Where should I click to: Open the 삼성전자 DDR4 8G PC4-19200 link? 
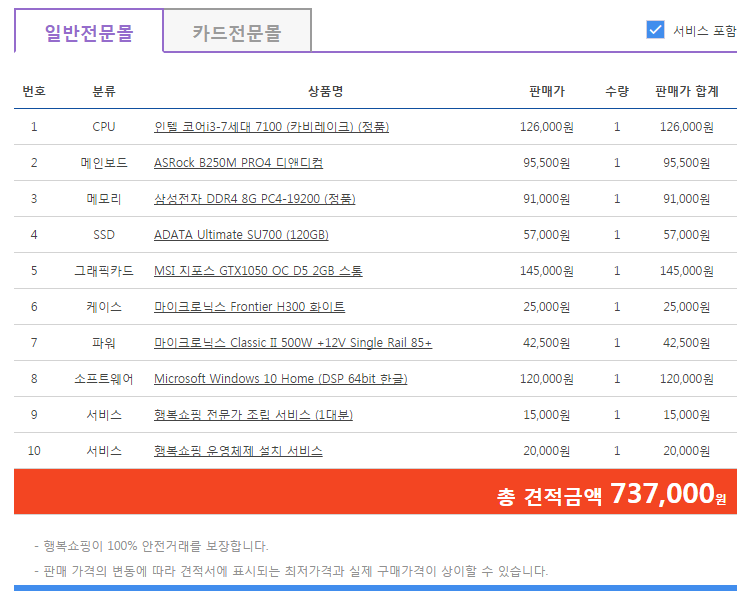[255, 199]
